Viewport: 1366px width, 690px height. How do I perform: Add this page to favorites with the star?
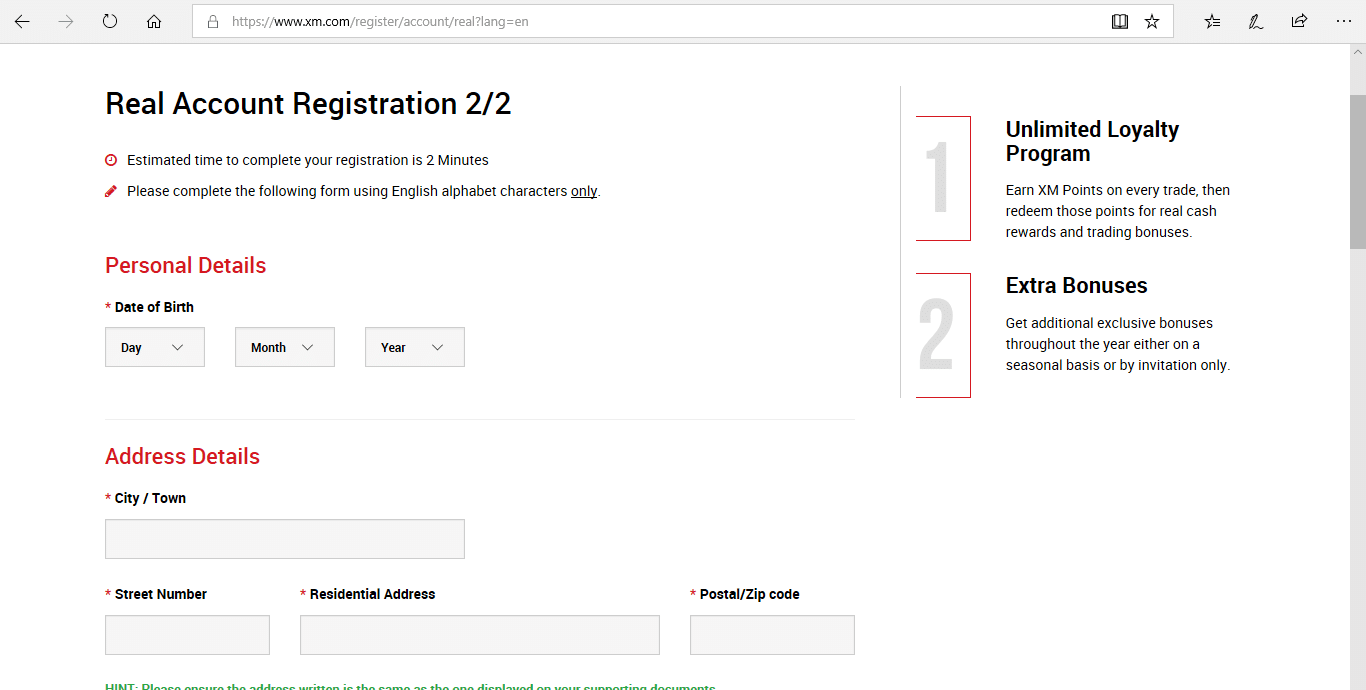[1151, 20]
